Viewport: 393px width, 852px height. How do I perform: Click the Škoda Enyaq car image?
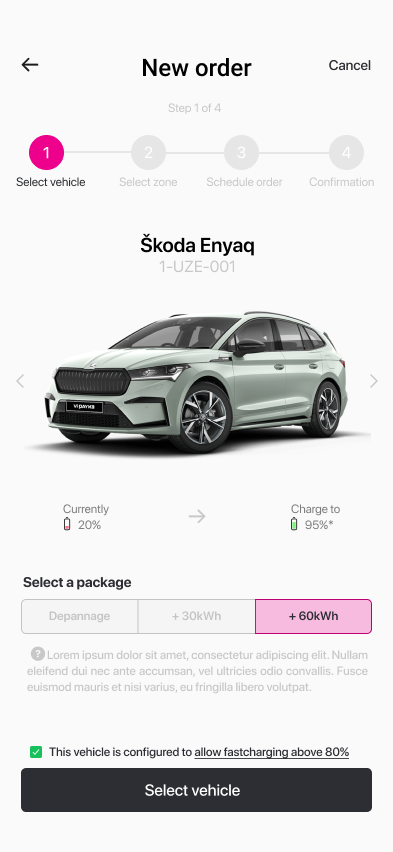[196, 382]
